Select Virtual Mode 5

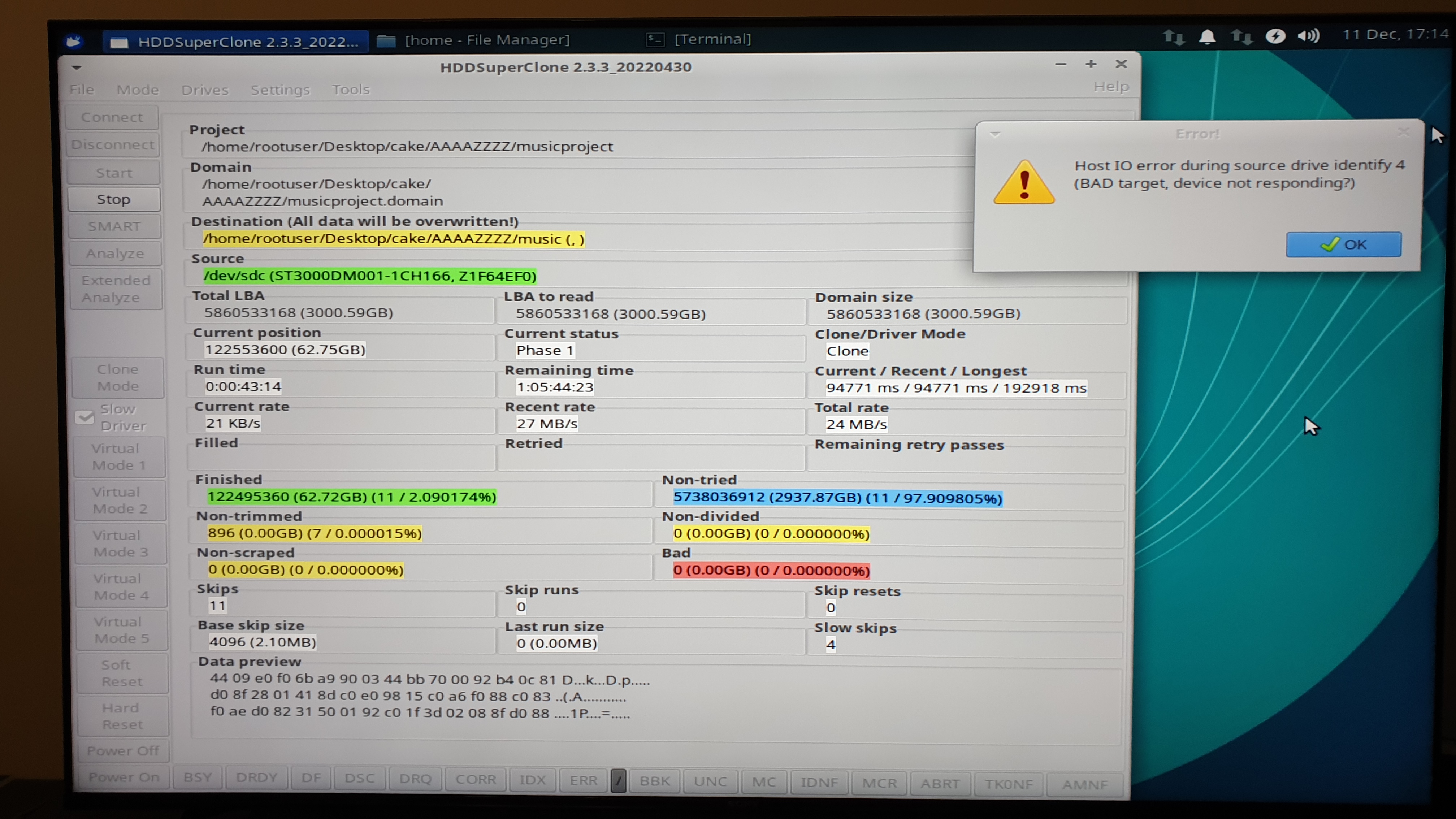122,630
